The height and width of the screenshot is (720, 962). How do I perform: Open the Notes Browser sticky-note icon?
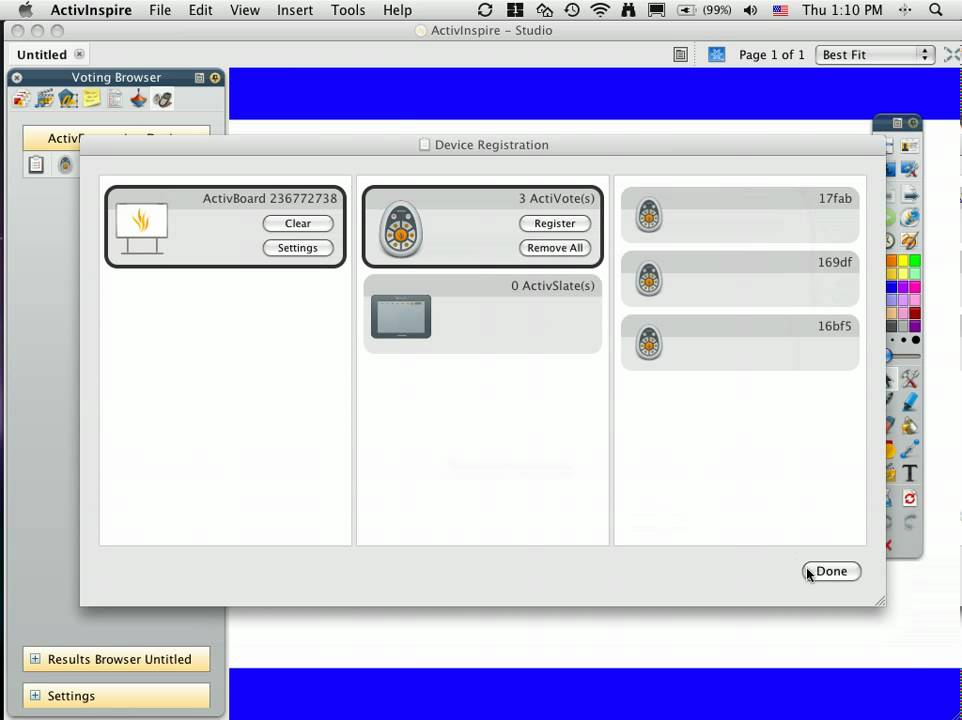(x=91, y=99)
